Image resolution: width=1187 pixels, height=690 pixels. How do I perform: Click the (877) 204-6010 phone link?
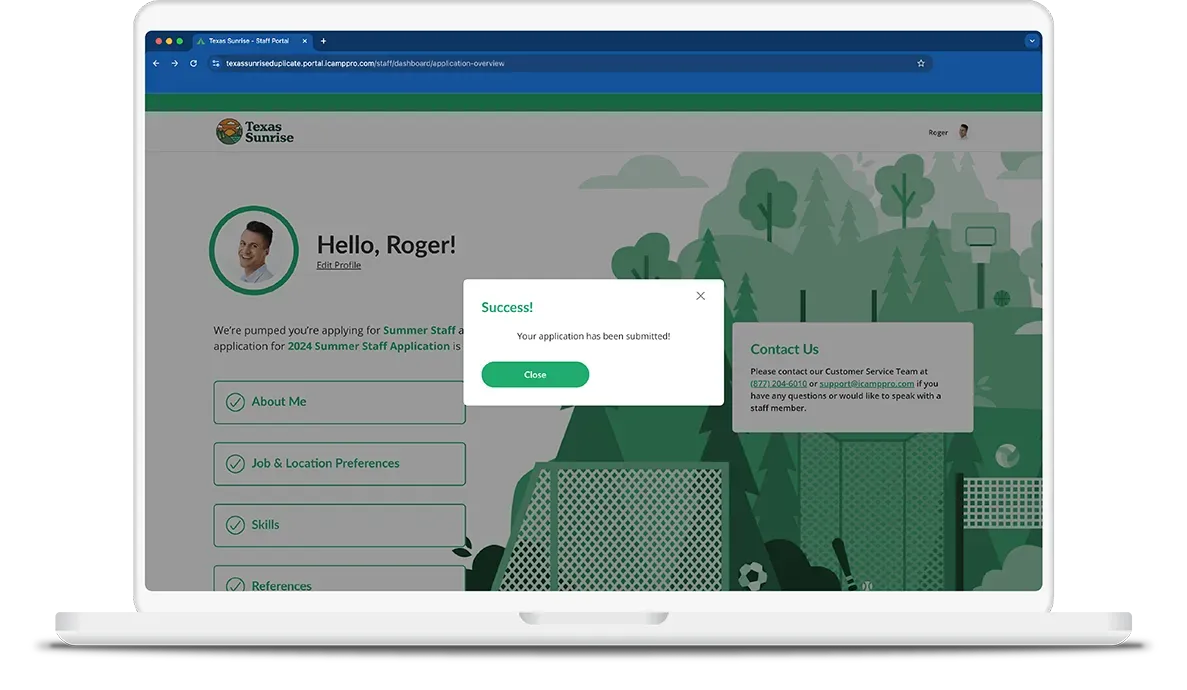(x=778, y=384)
